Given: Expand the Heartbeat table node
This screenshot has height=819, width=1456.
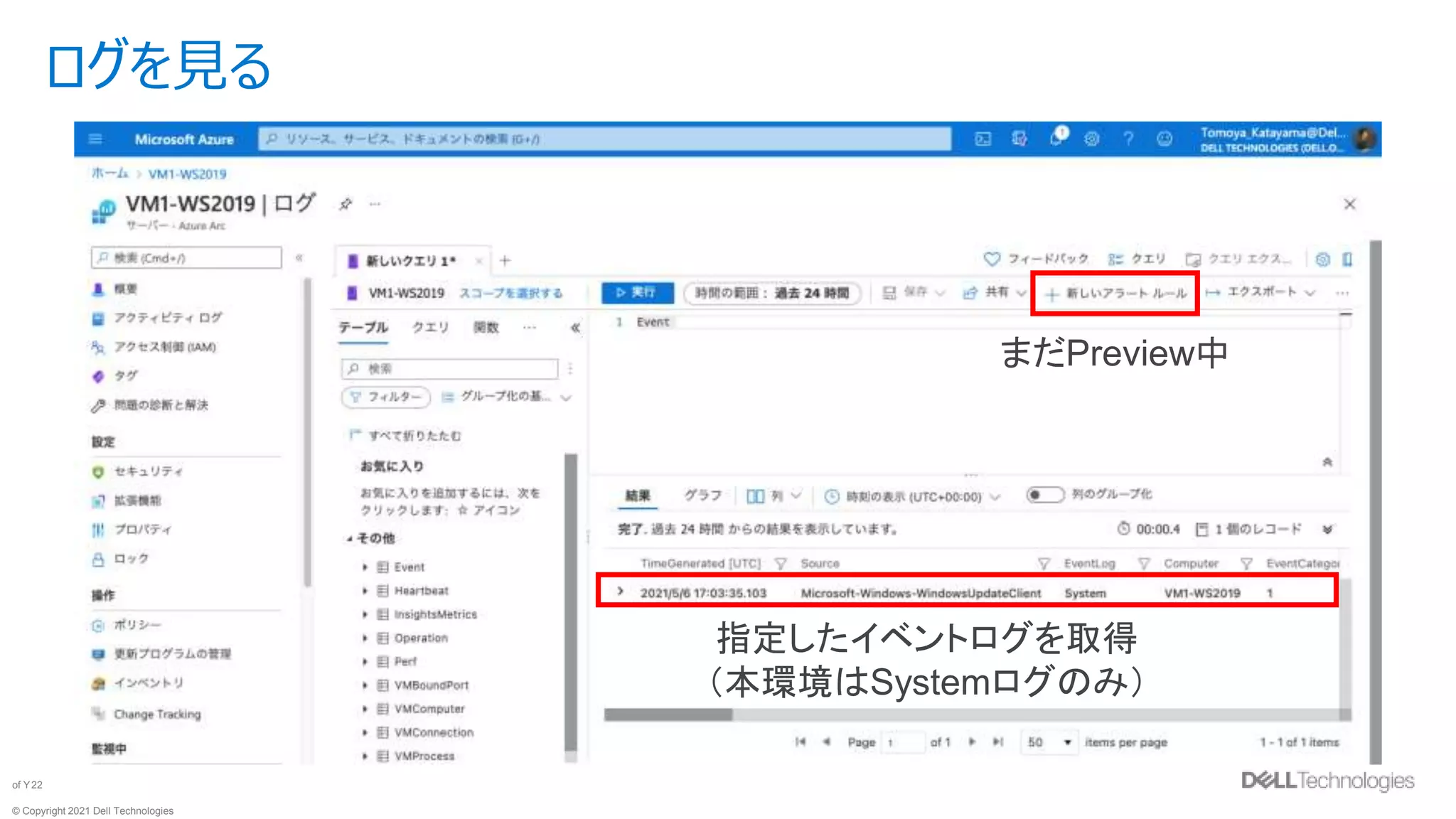Looking at the screenshot, I should point(365,591).
